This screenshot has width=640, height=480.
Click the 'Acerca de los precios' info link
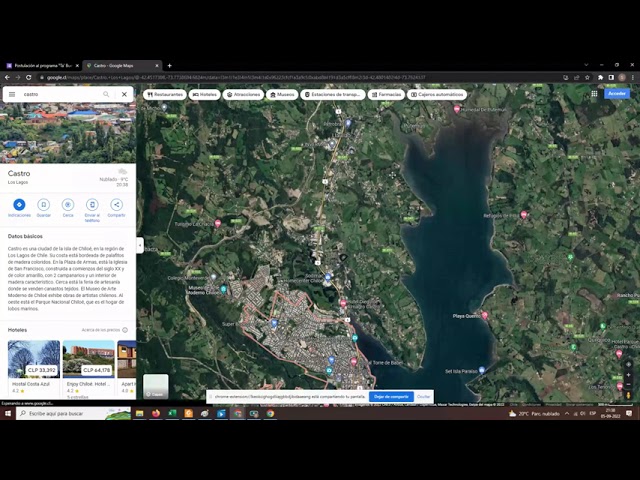(x=104, y=330)
